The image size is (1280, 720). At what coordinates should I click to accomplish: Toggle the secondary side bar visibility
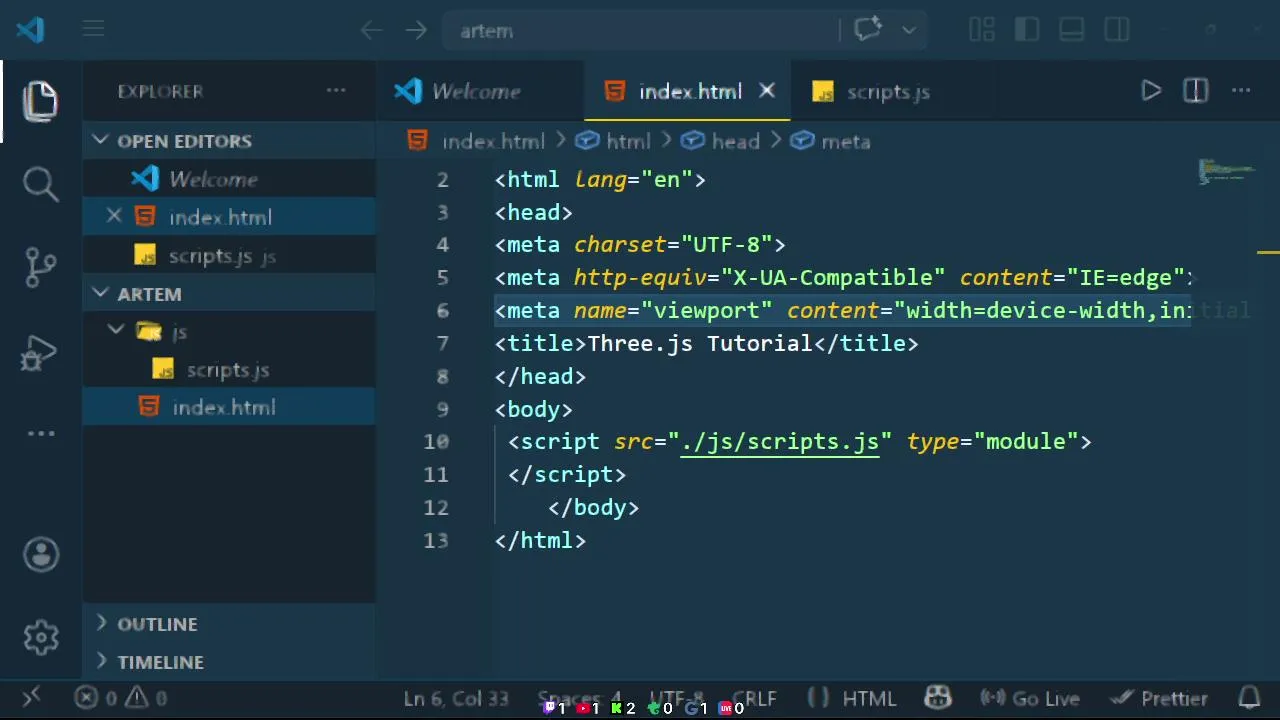pyautogui.click(x=1117, y=31)
